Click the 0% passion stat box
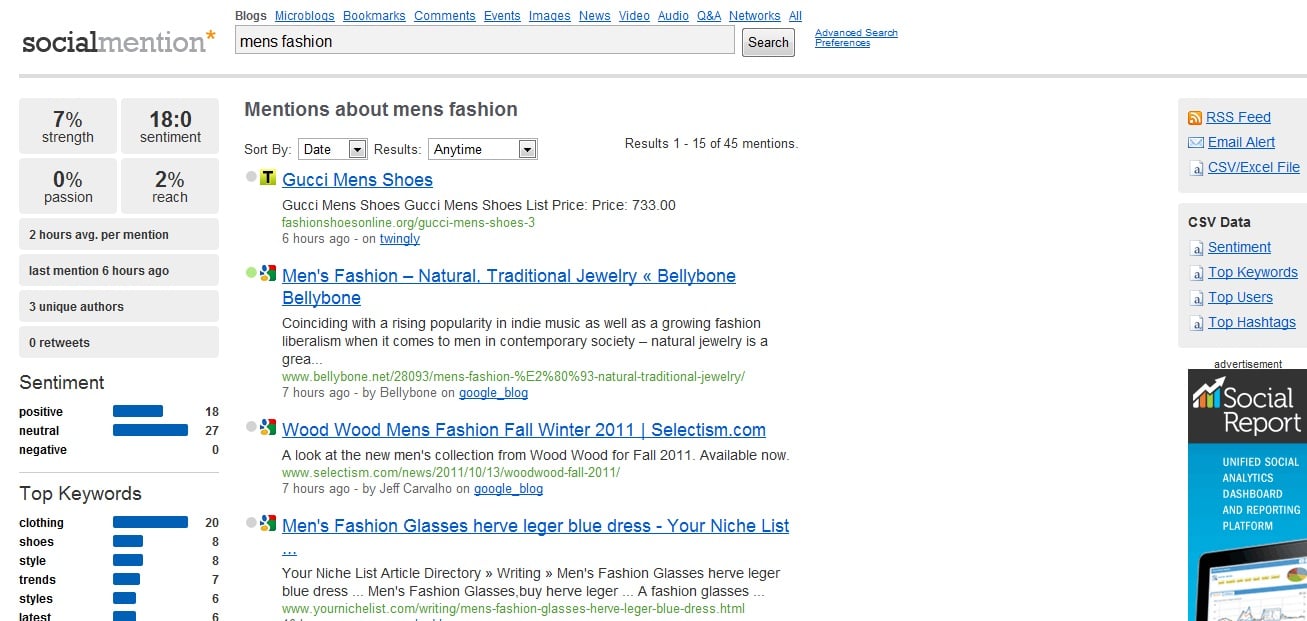1307x621 pixels. click(68, 186)
